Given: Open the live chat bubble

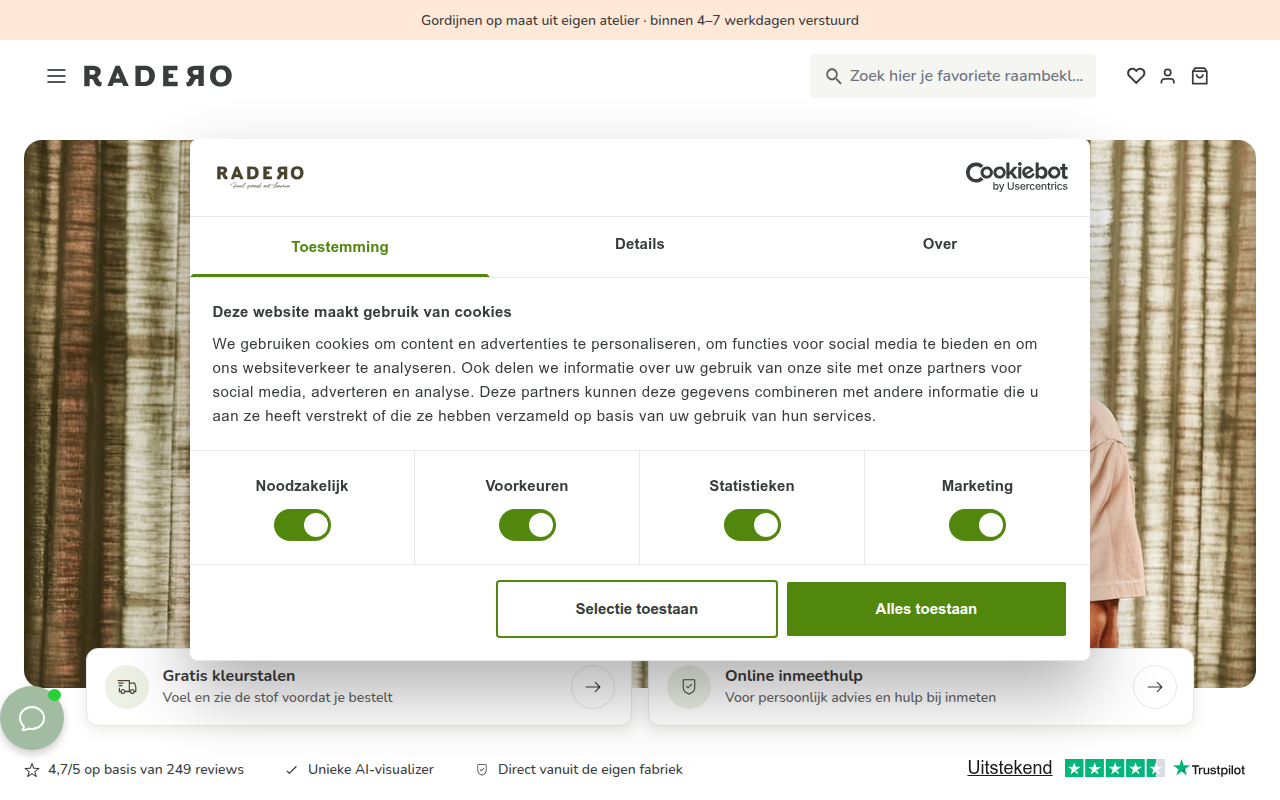Looking at the screenshot, I should [32, 718].
